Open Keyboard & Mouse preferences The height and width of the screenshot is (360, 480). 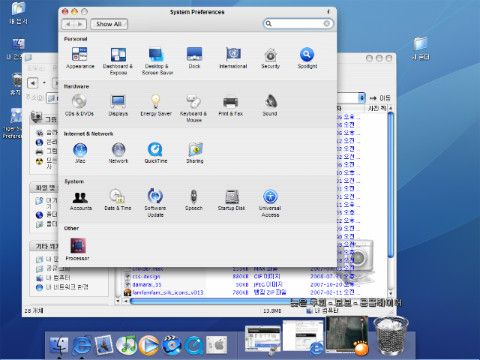[193, 108]
